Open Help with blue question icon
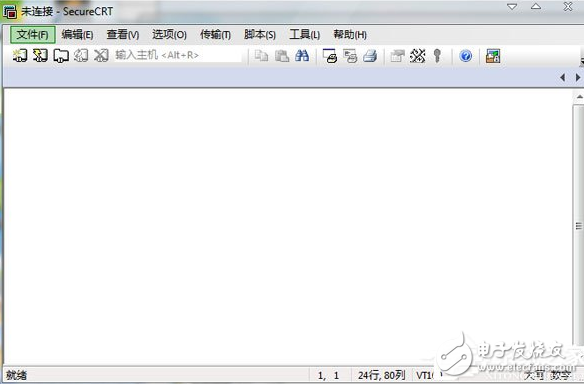The height and width of the screenshot is (384, 584). point(466,56)
